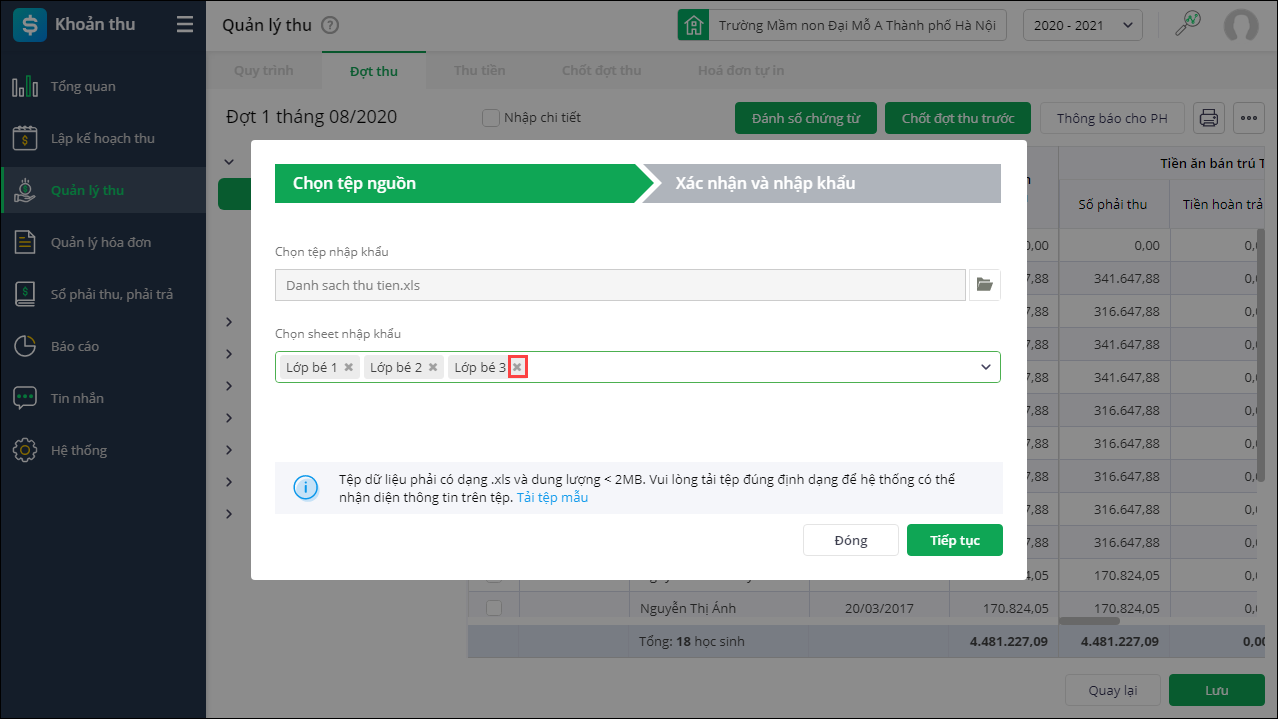Remove the Lớp bé 1 sheet tag
Screen dimensions: 1278x719
click(x=348, y=367)
